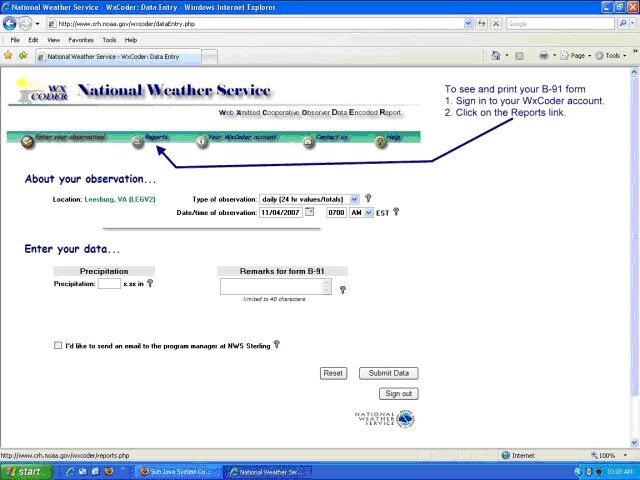Screen dimensions: 640x480
Task: Click the Reports printer icon
Action: pos(138,142)
